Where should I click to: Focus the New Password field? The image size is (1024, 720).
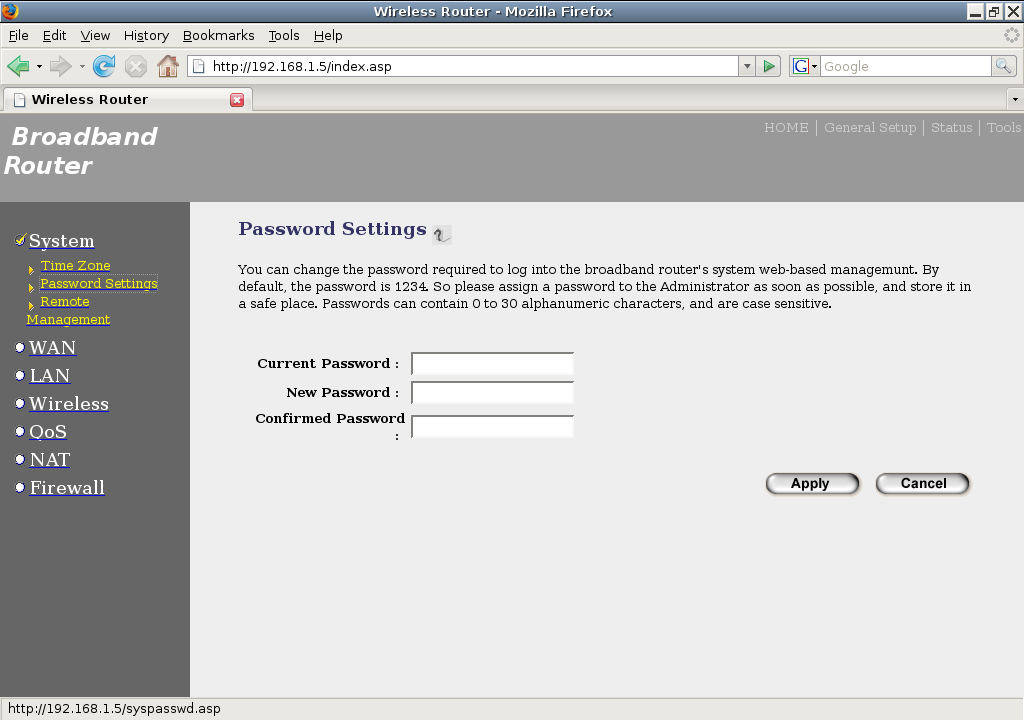pyautogui.click(x=492, y=393)
